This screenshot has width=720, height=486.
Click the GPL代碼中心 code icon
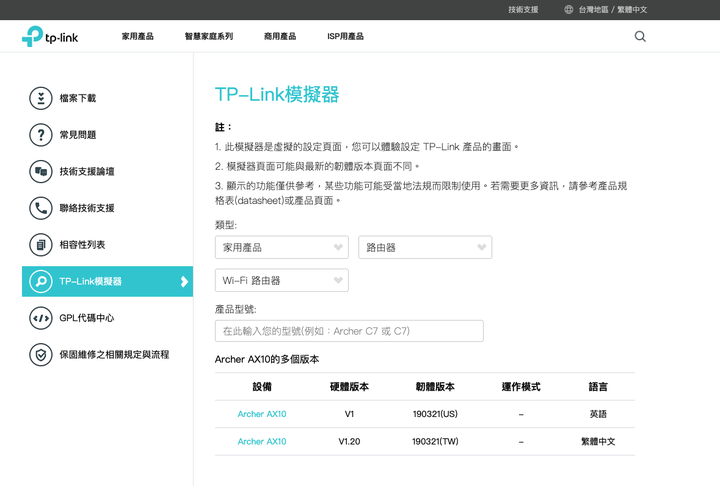point(41,318)
